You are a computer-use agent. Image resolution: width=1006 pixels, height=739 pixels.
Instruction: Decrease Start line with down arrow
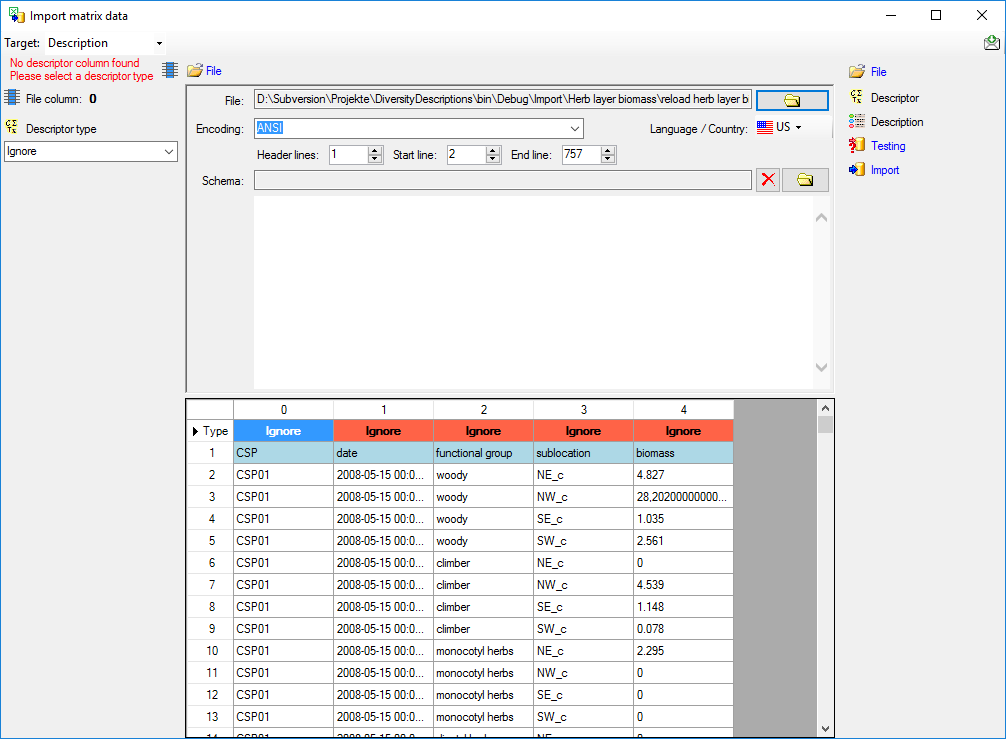(492, 158)
